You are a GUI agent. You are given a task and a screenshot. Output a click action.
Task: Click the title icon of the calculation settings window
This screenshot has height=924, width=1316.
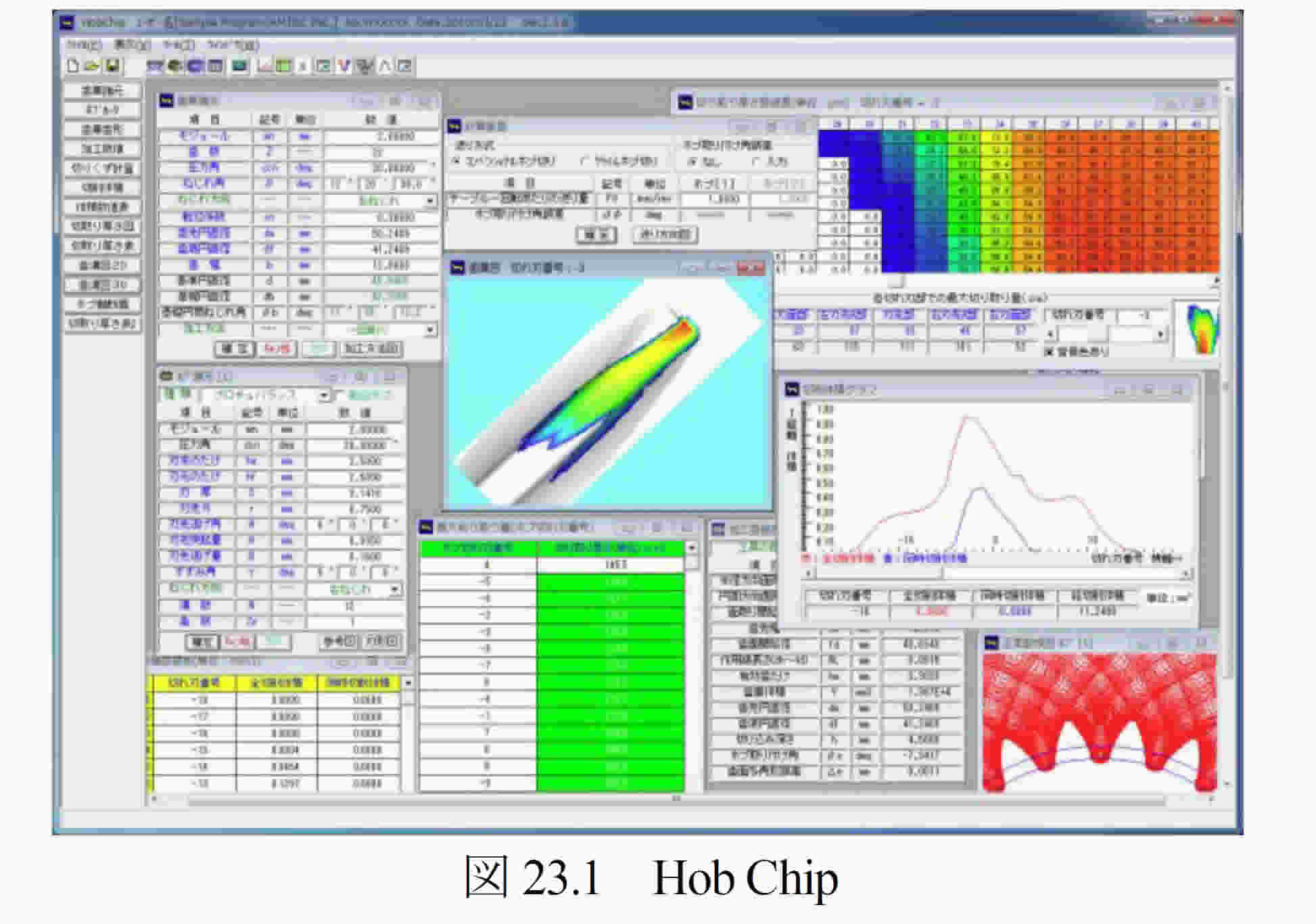pyautogui.click(x=454, y=126)
